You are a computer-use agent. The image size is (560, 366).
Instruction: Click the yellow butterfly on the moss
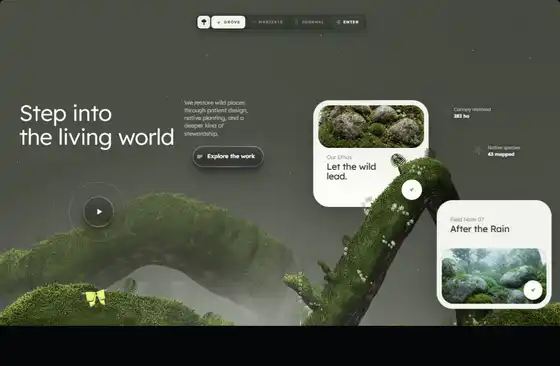pyautogui.click(x=95, y=299)
